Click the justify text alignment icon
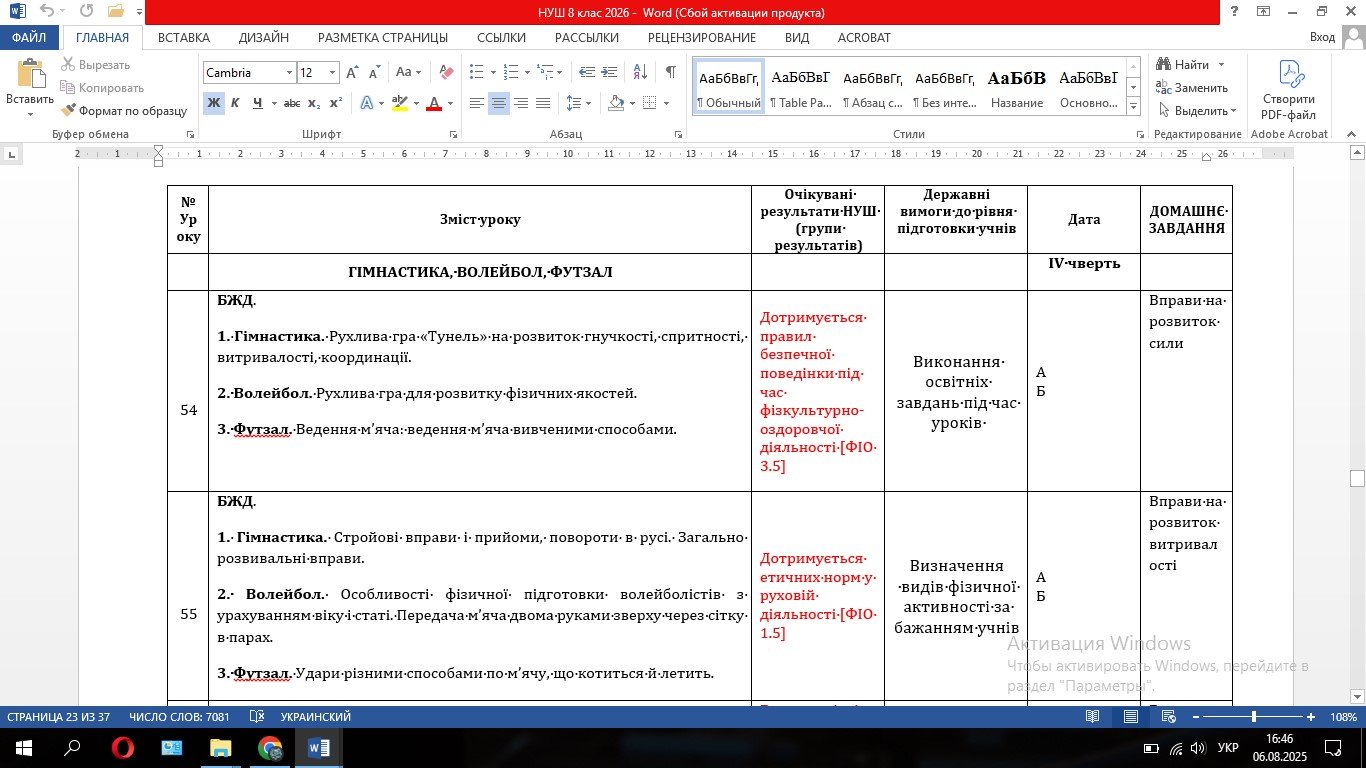1366x768 pixels. [x=543, y=103]
